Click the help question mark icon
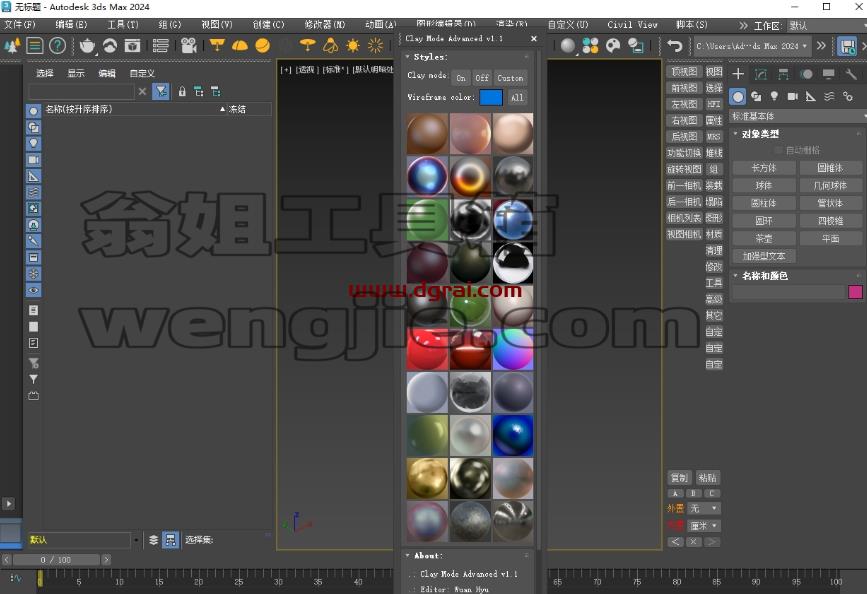This screenshot has height=594, width=867. (x=58, y=46)
